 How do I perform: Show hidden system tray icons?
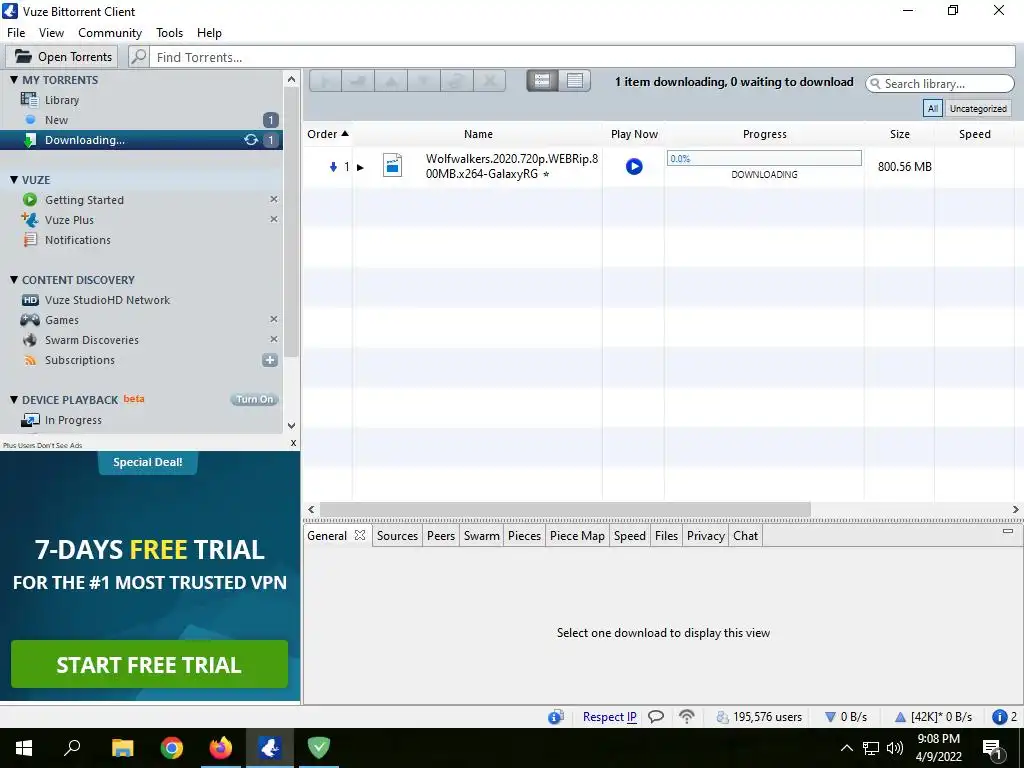(x=846, y=748)
